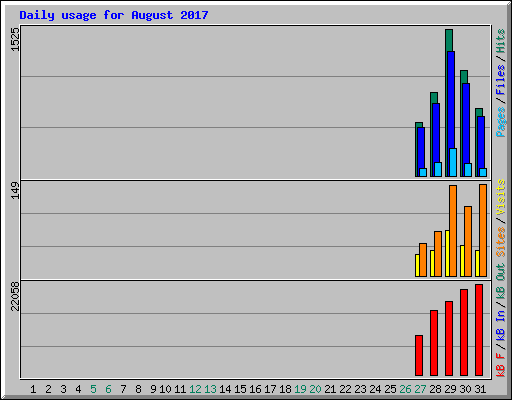Screen dimensions: 512x400
Task: Click the 'kB F' legend label
Action: point(501,364)
